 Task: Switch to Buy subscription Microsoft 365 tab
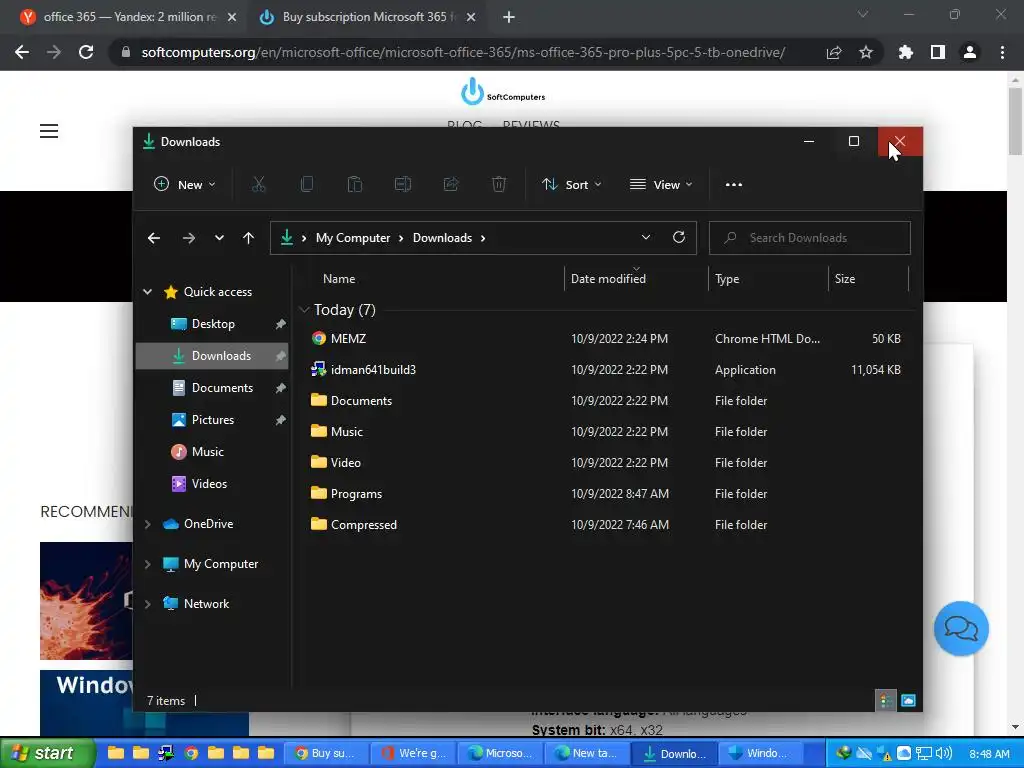point(366,17)
